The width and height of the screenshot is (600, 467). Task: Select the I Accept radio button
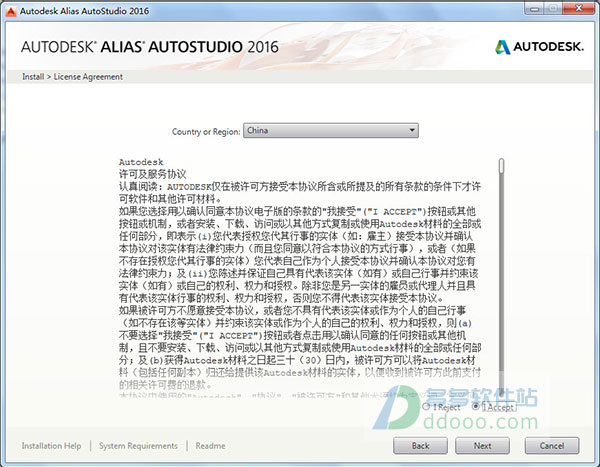coord(476,406)
